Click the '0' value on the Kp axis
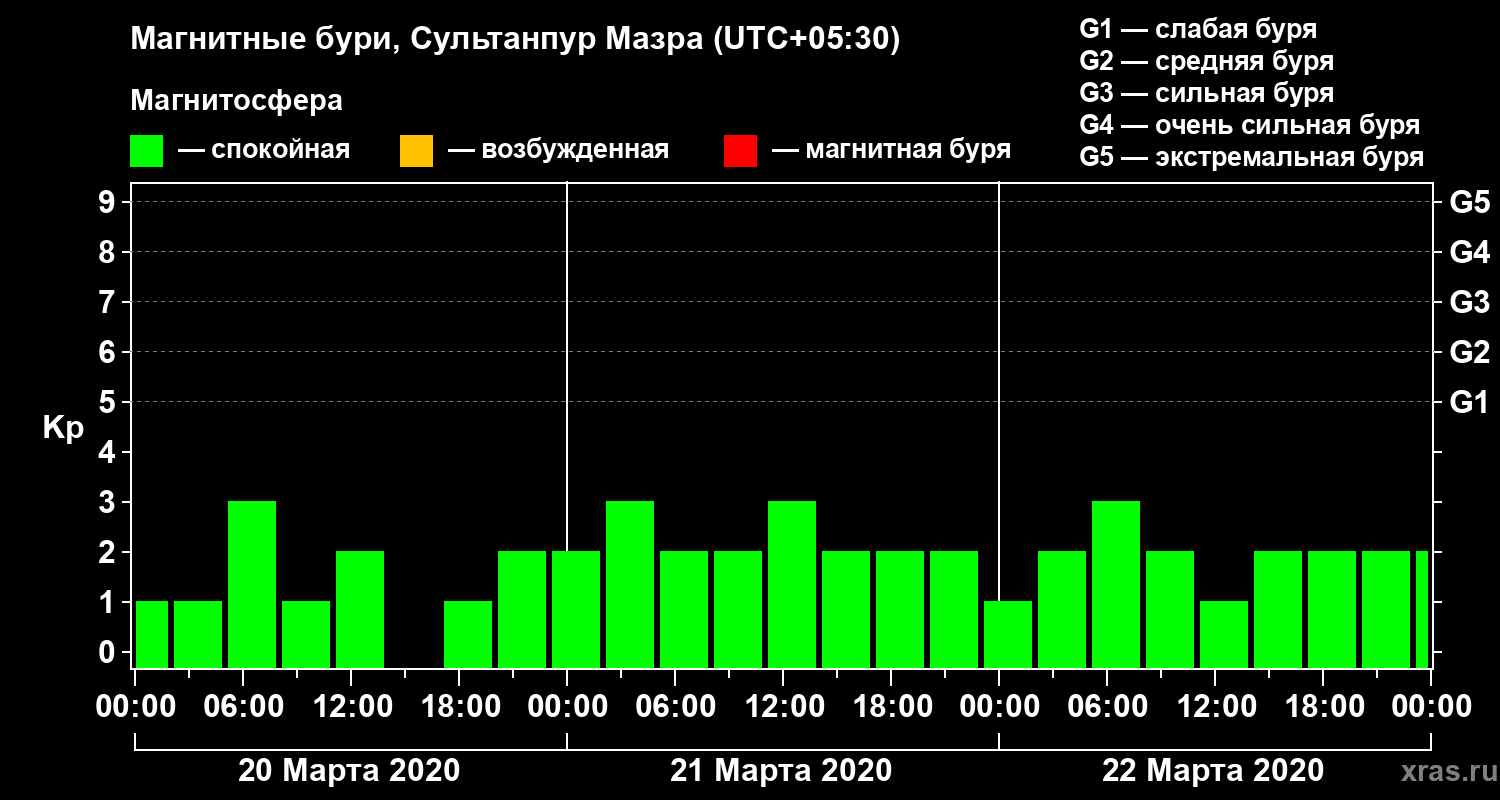 109,652
